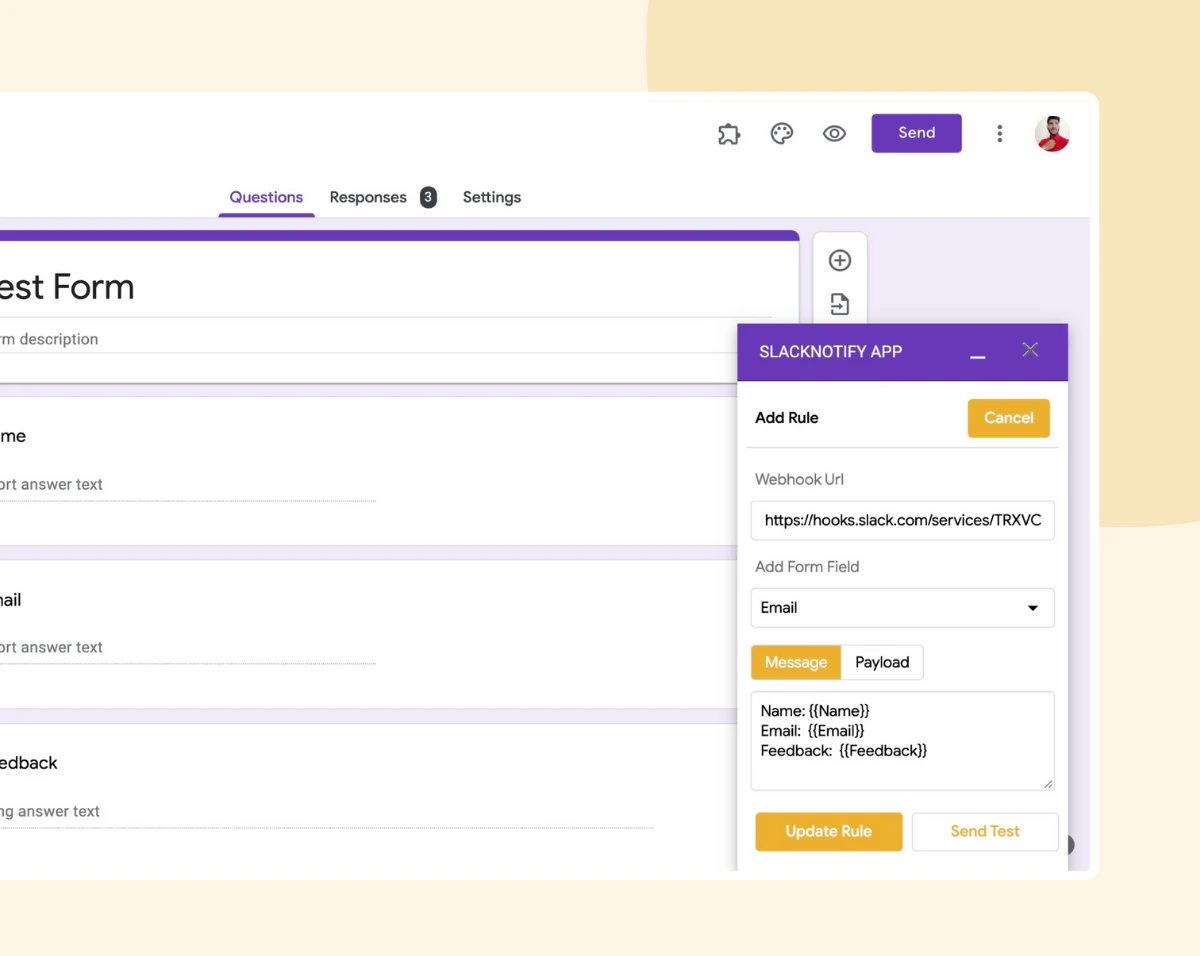Click the import questions icon
The image size is (1200, 956).
point(840,304)
